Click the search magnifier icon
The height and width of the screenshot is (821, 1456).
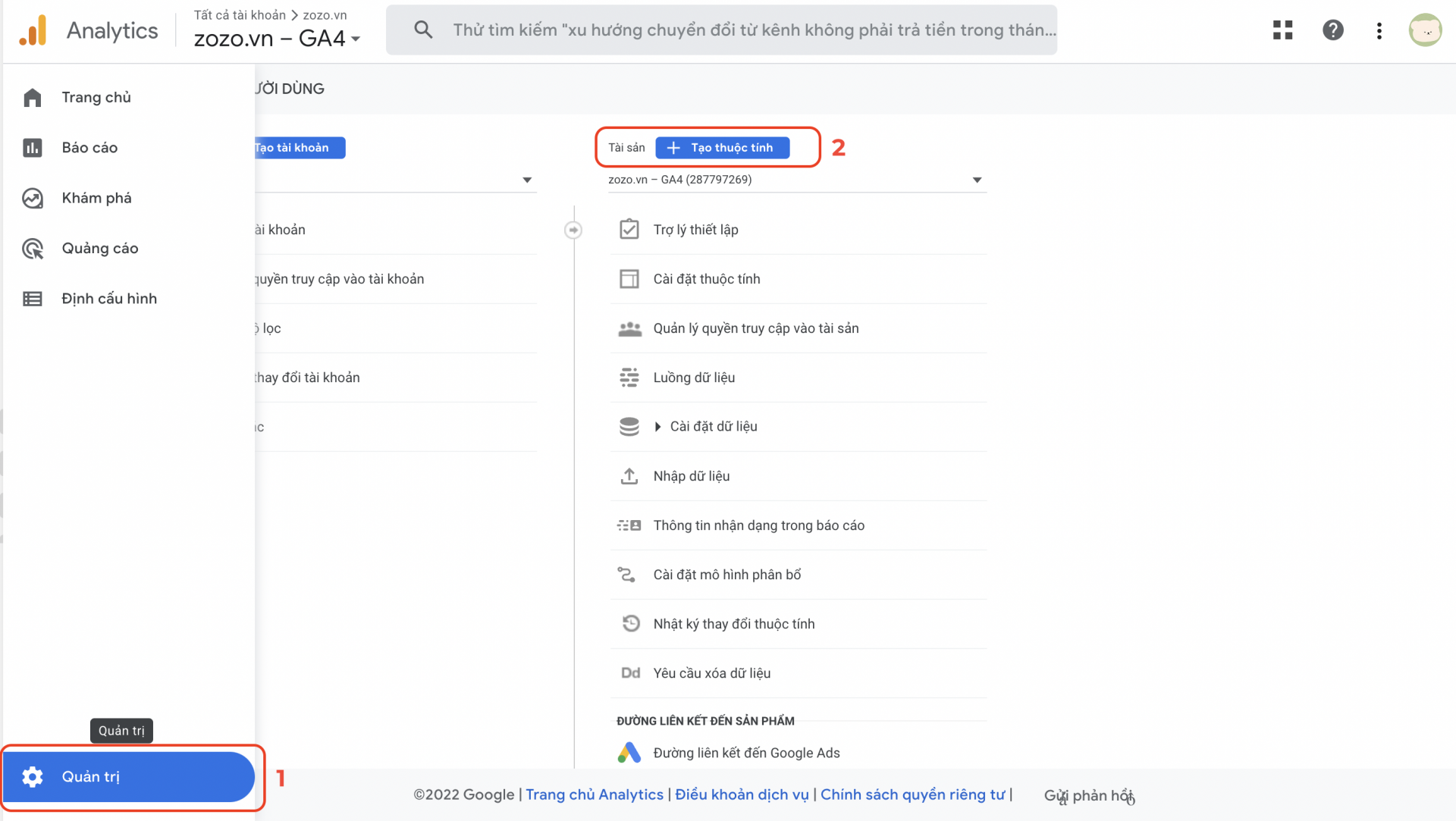[x=423, y=30]
